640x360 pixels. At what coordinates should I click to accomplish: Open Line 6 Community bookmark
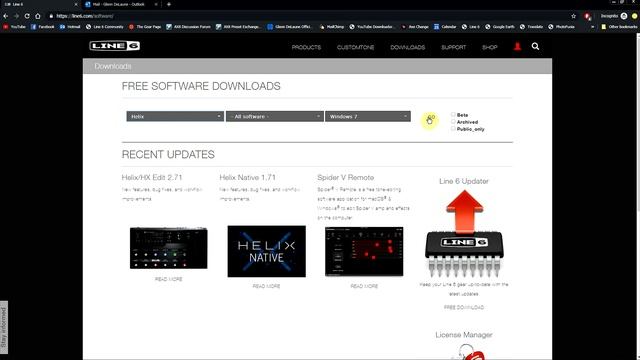point(104,27)
